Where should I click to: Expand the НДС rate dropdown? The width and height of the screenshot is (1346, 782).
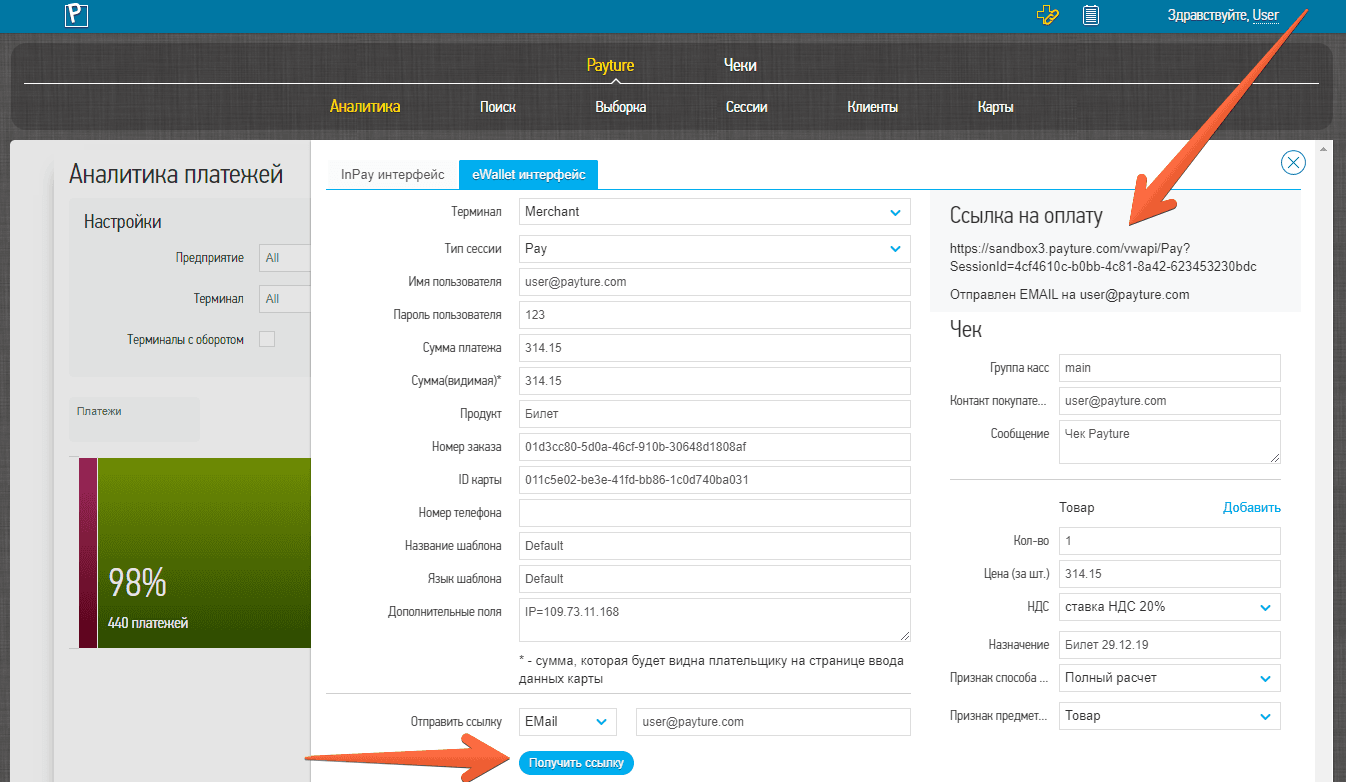(x=1170, y=607)
